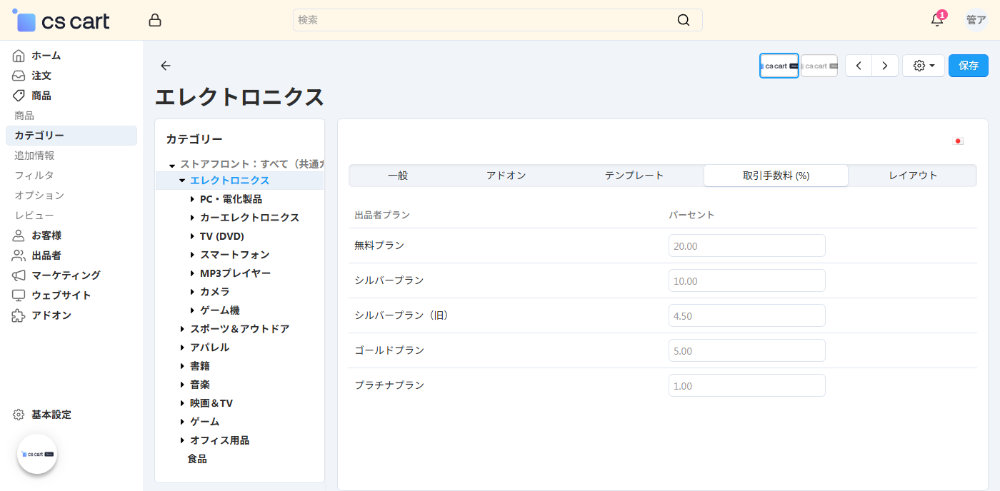Open the アドオン tab
The height and width of the screenshot is (491, 1000).
coord(505,175)
